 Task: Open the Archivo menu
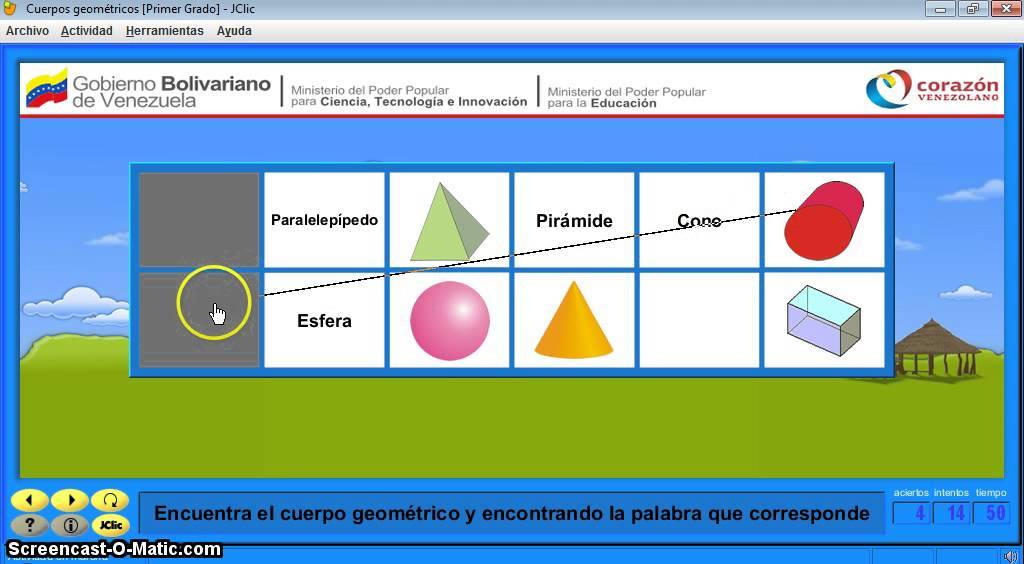27,31
